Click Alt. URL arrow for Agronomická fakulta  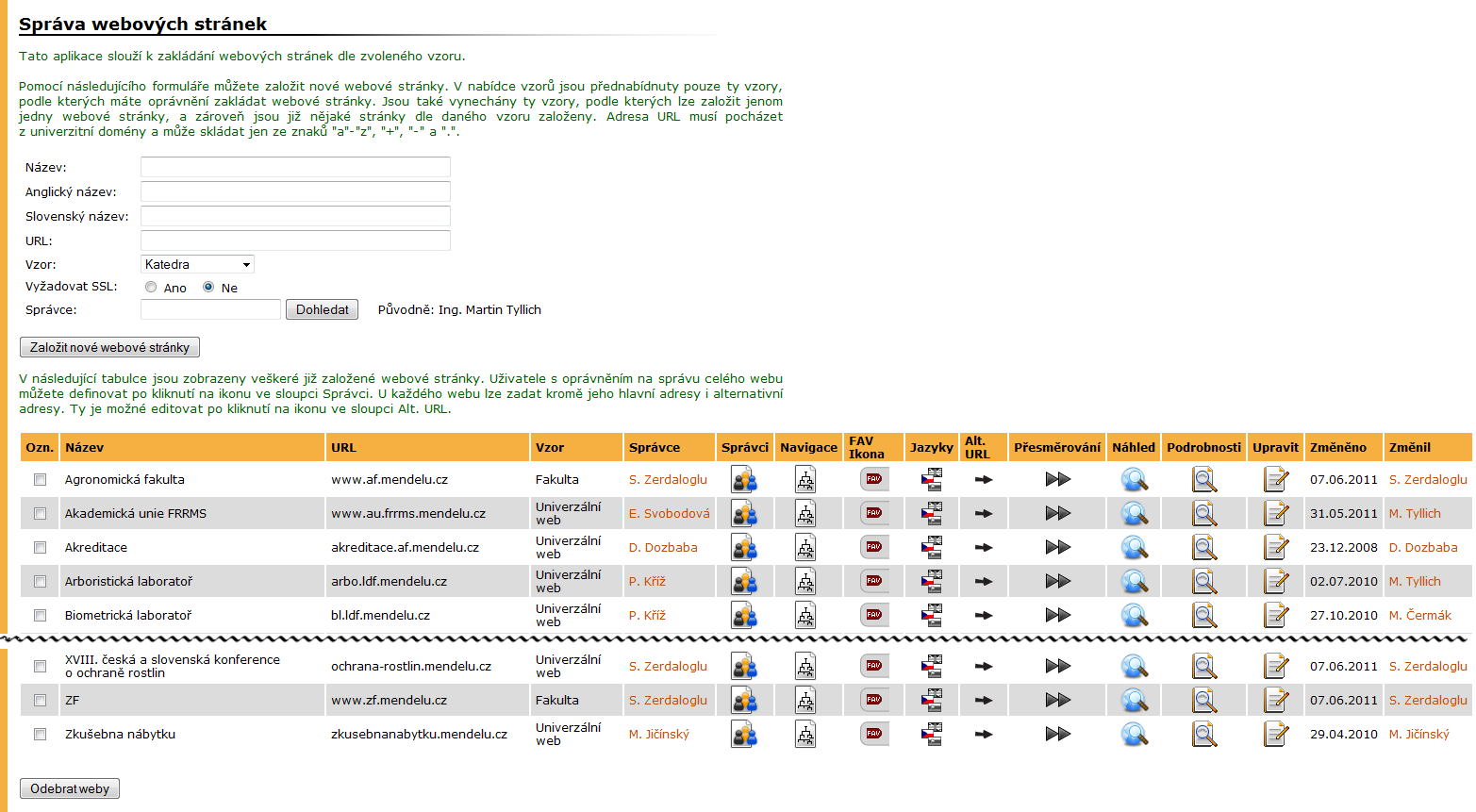pyautogui.click(x=984, y=480)
